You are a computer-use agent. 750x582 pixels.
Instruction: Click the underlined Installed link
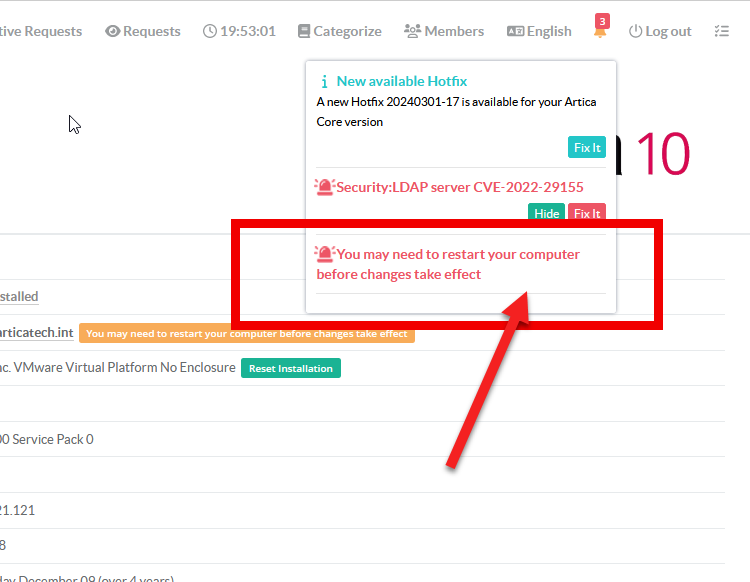coord(19,296)
